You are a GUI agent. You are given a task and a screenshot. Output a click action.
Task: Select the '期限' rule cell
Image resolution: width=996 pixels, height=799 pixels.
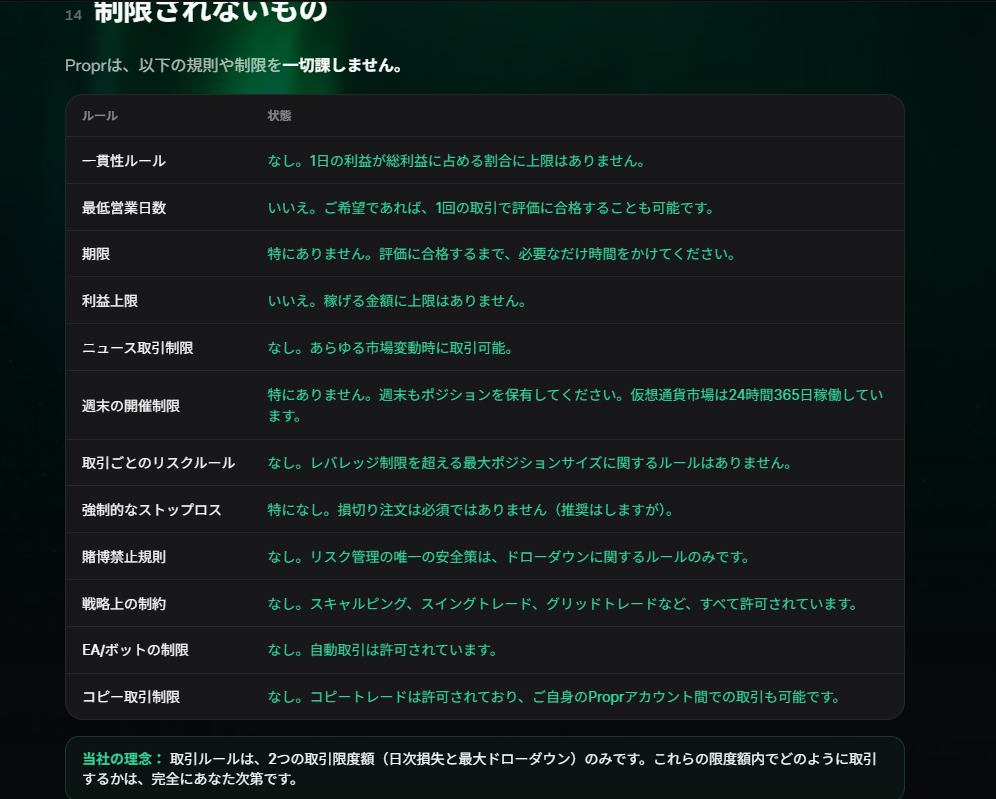(x=96, y=254)
